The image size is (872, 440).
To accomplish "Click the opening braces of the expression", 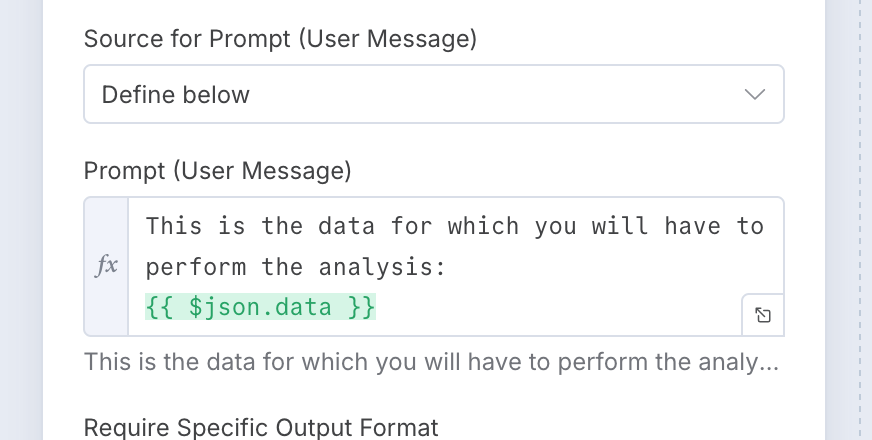I will (x=159, y=308).
